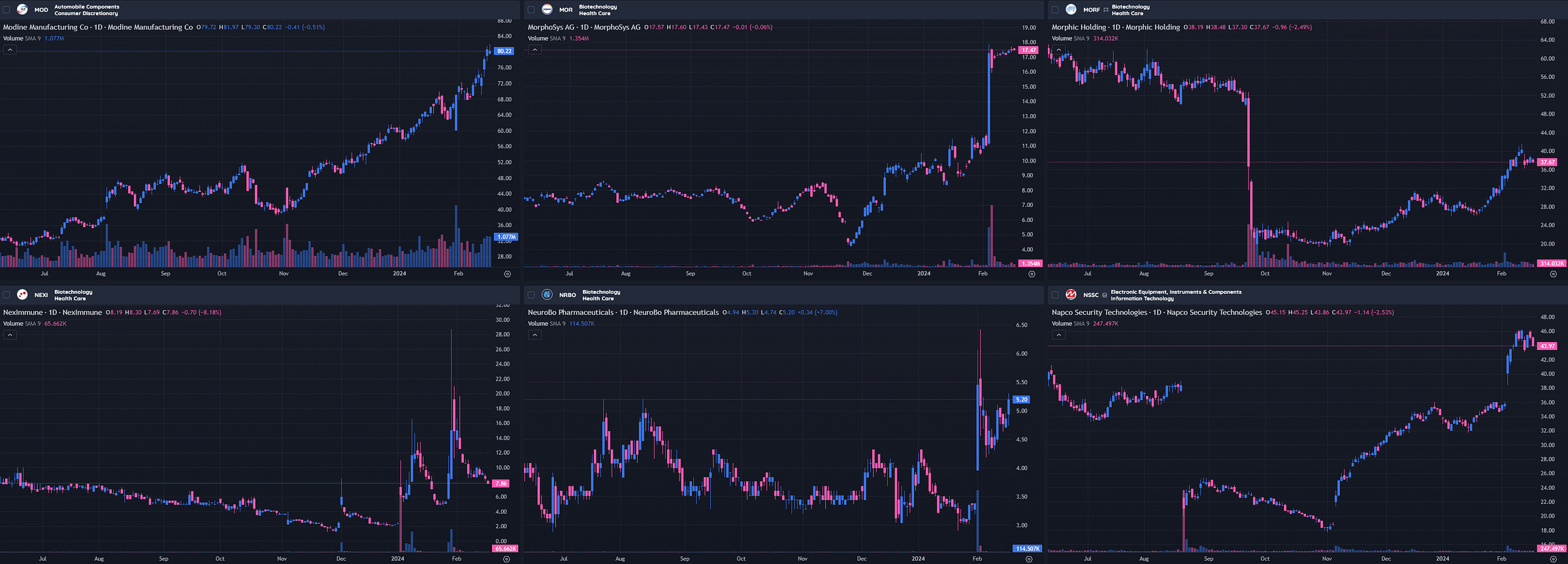Open the NRBO ticker symbol
The width and height of the screenshot is (1568, 564).
[567, 295]
